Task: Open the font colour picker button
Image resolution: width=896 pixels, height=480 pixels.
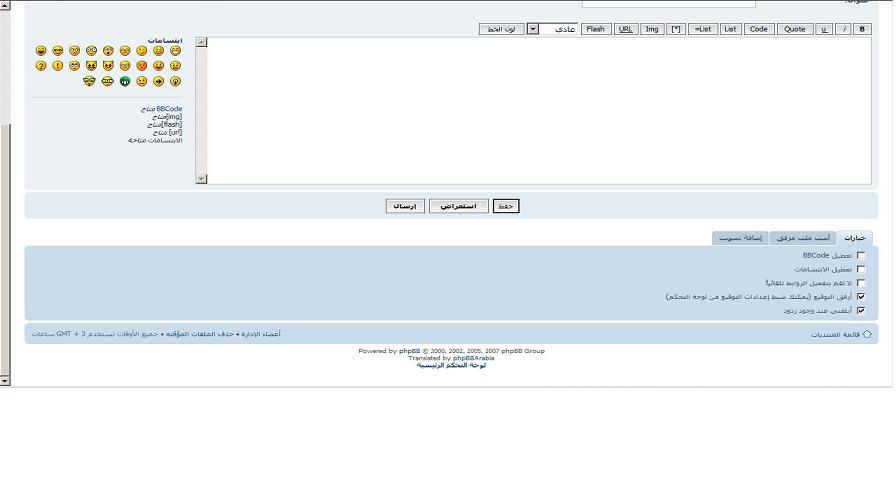Action: click(x=502, y=29)
